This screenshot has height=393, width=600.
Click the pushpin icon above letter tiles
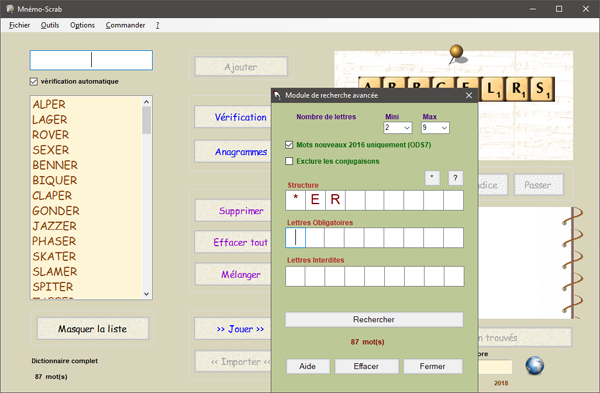(457, 54)
